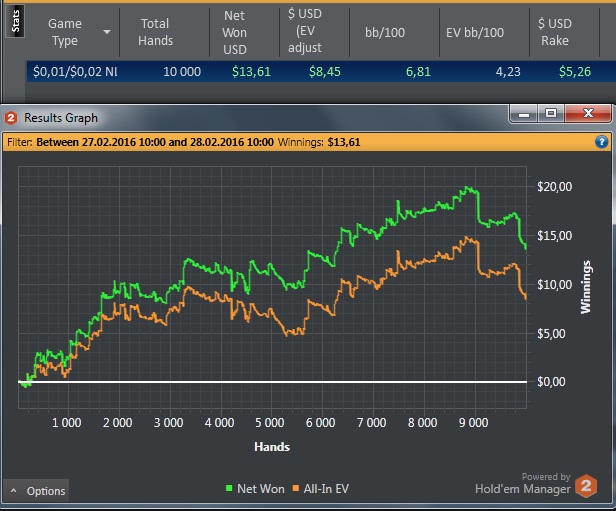Click the blue help question mark icon
Screen dimensions: 616x511
601,142
